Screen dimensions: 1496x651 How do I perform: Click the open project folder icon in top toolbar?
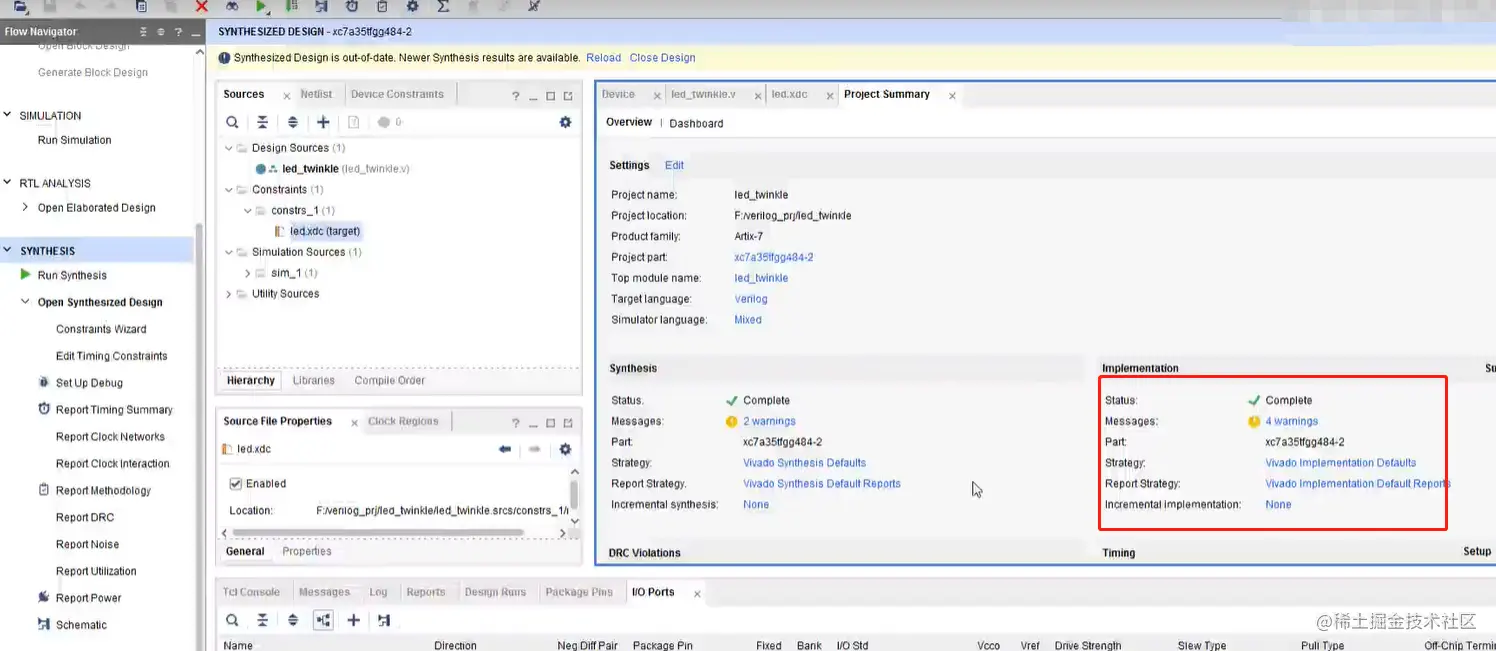click(x=21, y=6)
